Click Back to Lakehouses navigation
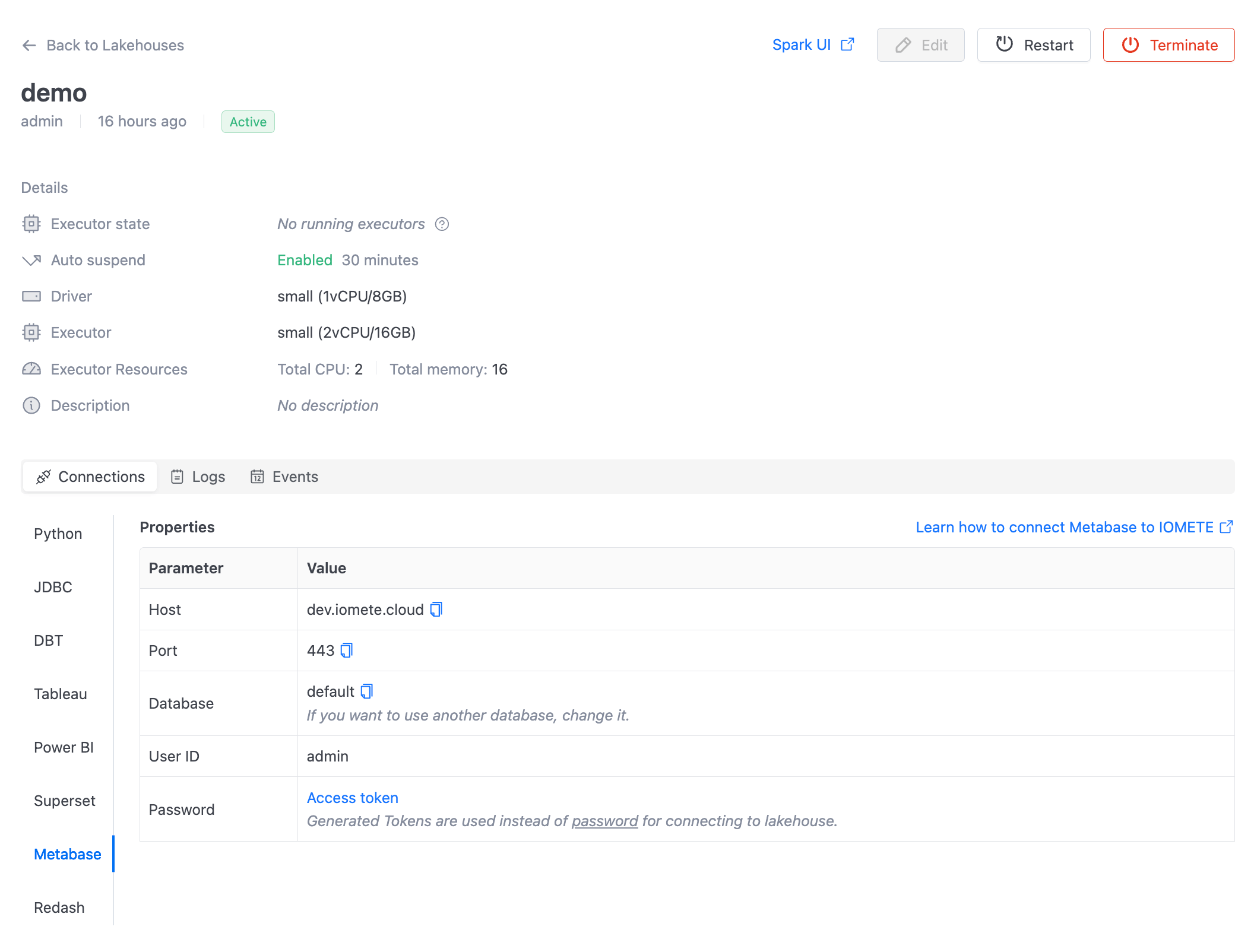 (103, 44)
